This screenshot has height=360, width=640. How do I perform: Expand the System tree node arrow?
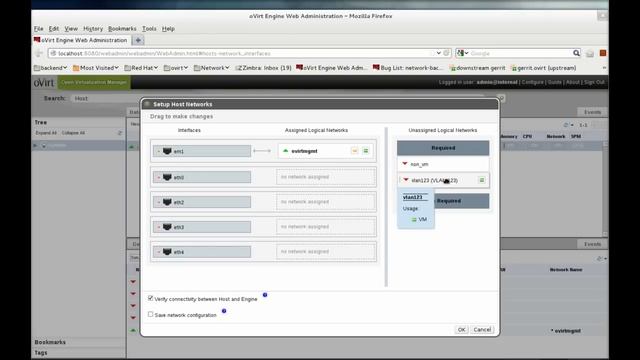pos(36,145)
